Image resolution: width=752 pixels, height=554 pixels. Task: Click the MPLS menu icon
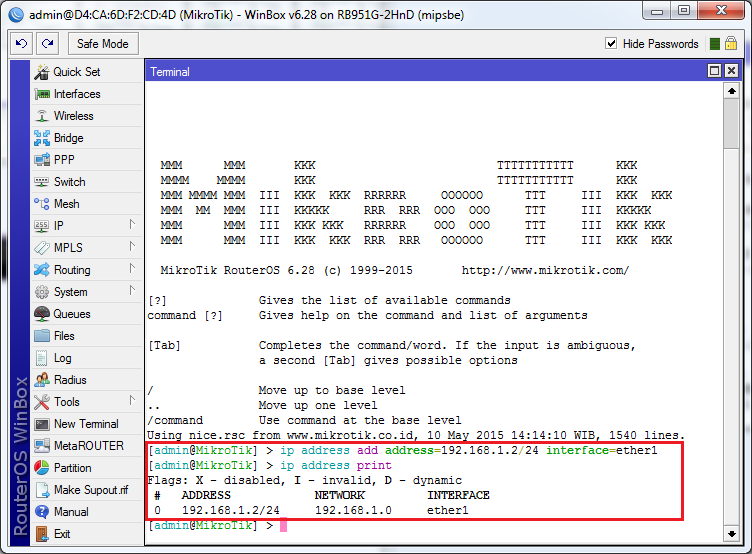(x=42, y=248)
